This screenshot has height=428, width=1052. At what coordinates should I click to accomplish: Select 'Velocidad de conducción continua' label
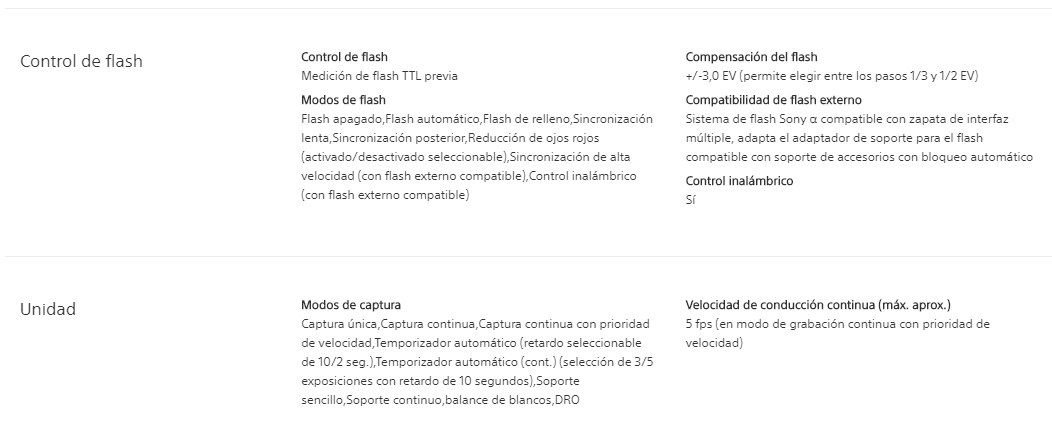click(x=818, y=305)
